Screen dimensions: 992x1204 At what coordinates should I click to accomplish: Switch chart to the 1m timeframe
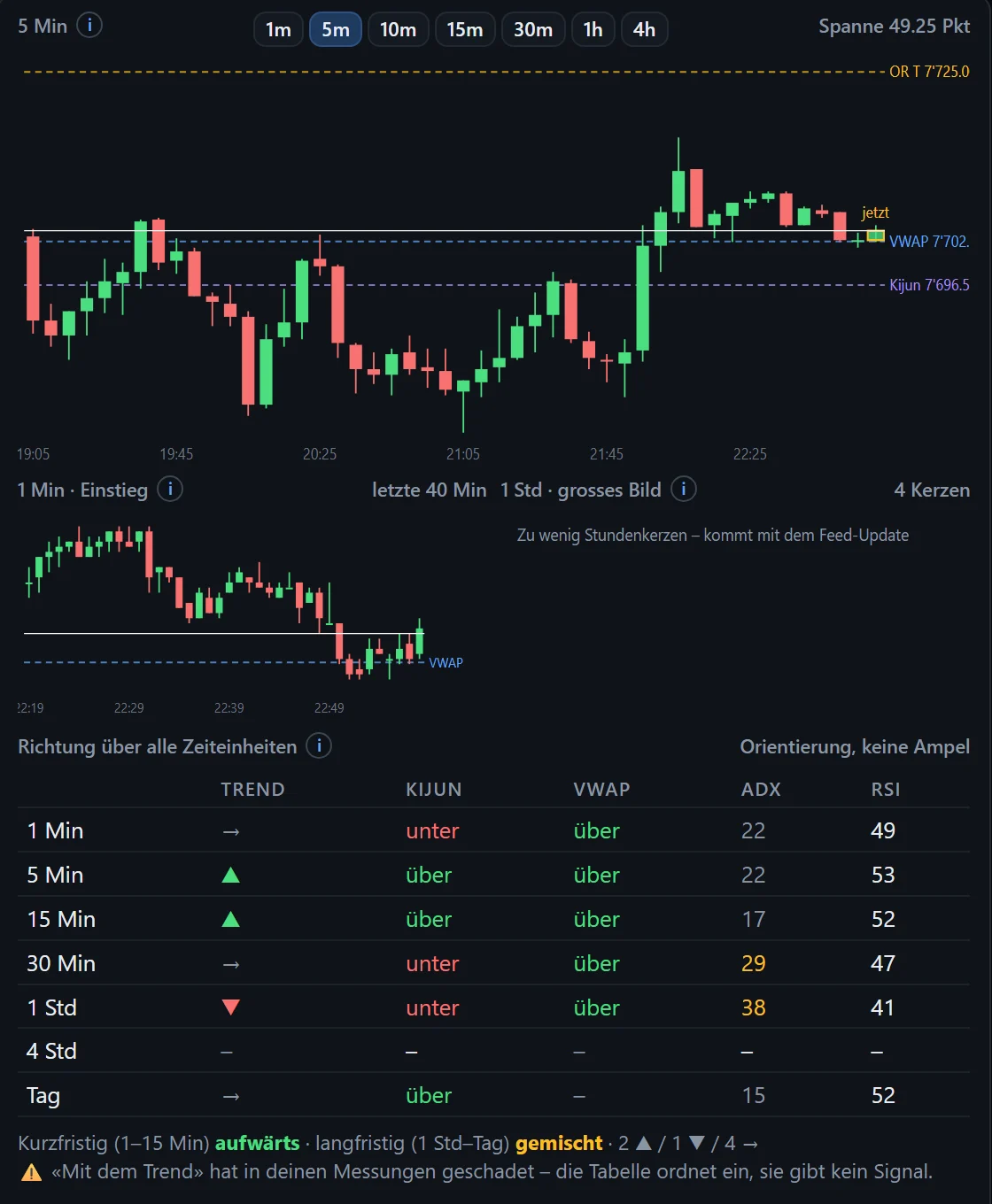pyautogui.click(x=278, y=30)
